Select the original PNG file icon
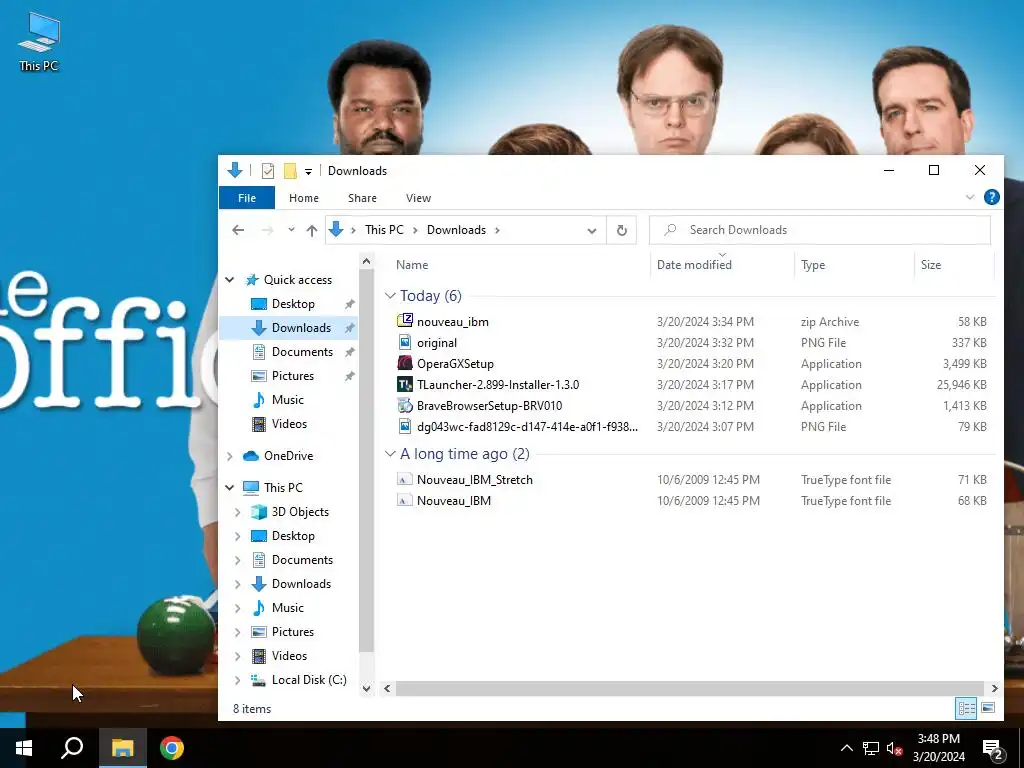Screen dimensions: 1024x768 pos(405,342)
